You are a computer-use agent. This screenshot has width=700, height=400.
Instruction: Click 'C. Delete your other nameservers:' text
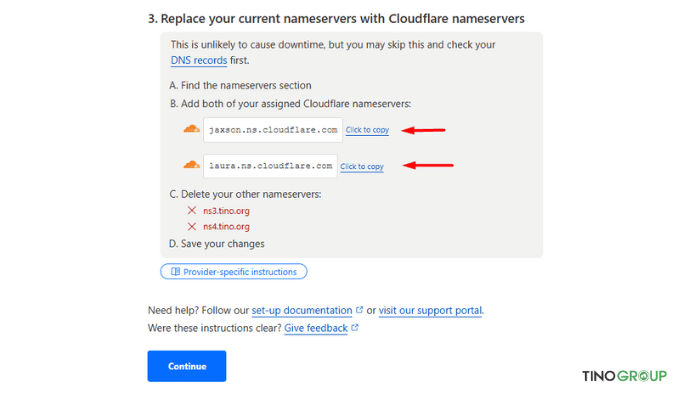coord(245,194)
